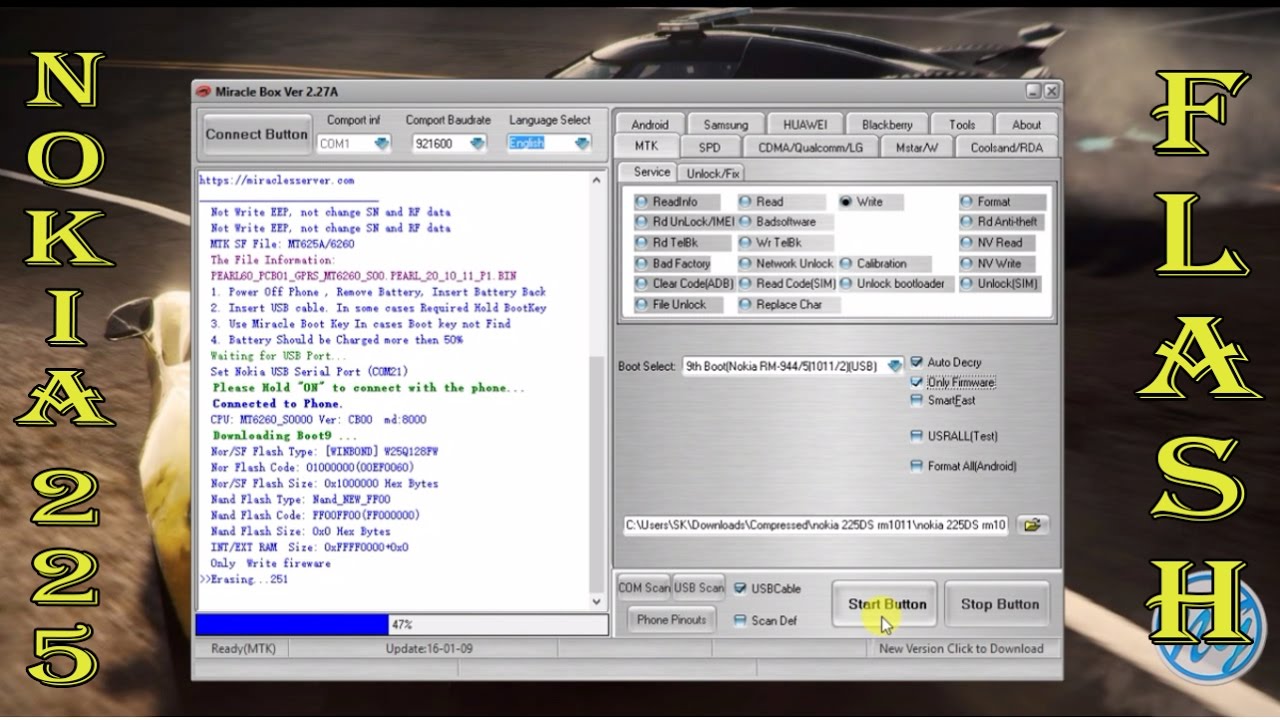Open the CDMA/Qualcomm/LG tab
The height and width of the screenshot is (720, 1280).
tap(810, 147)
